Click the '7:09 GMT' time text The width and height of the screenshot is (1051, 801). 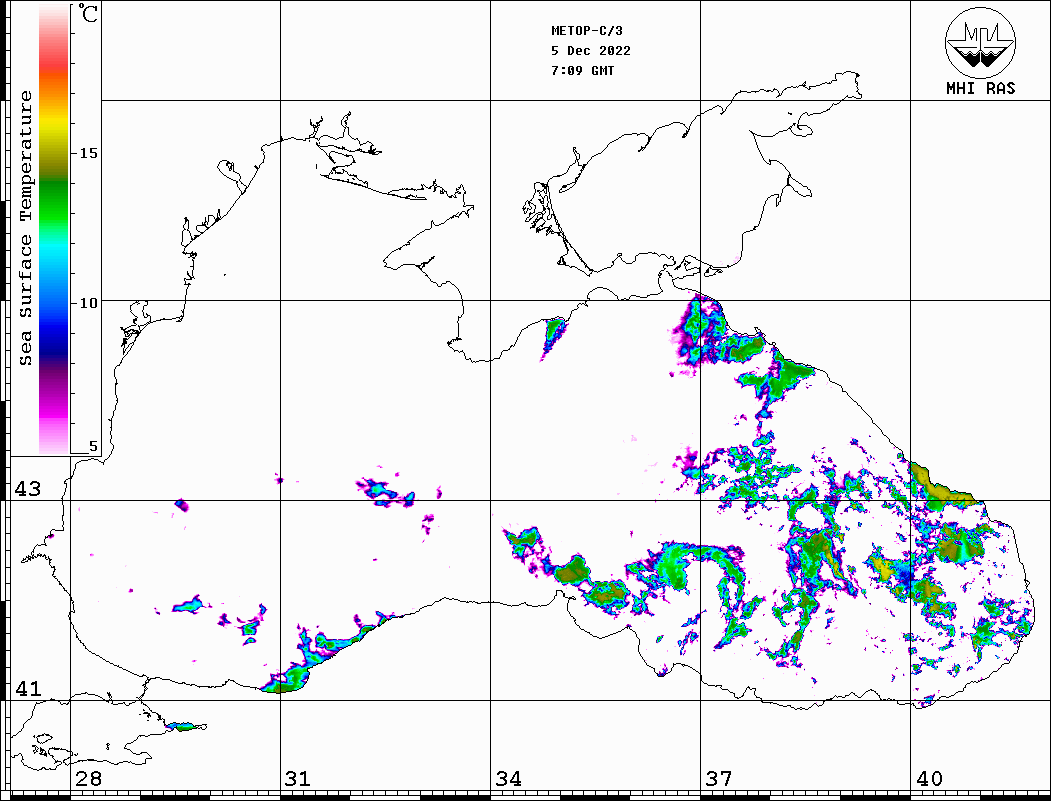pos(582,70)
